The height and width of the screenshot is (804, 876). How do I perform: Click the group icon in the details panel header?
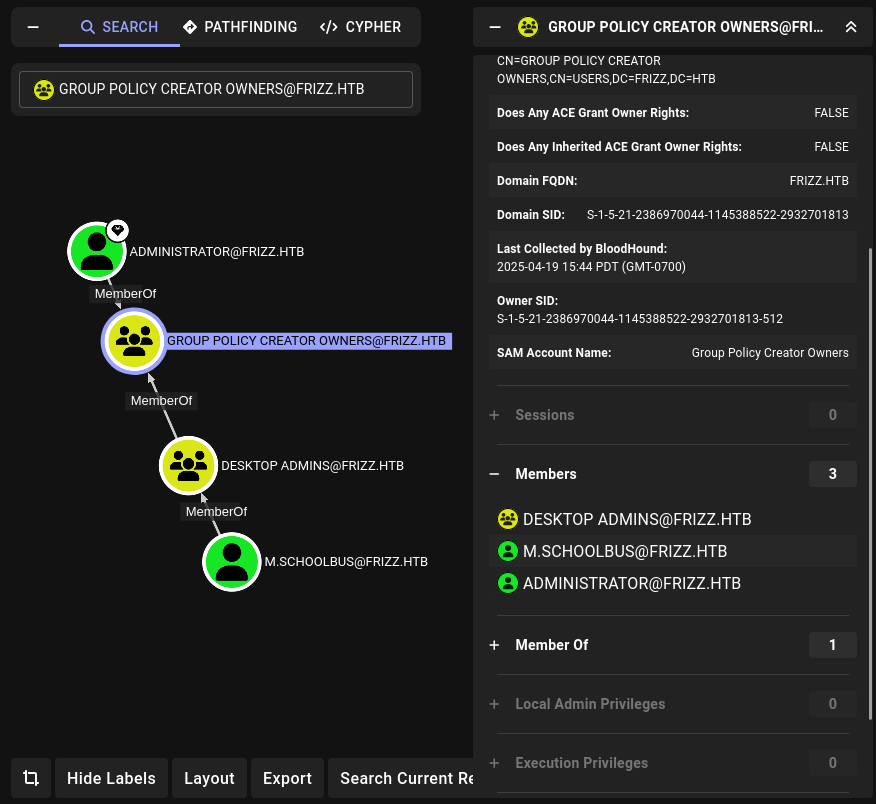[x=529, y=27]
